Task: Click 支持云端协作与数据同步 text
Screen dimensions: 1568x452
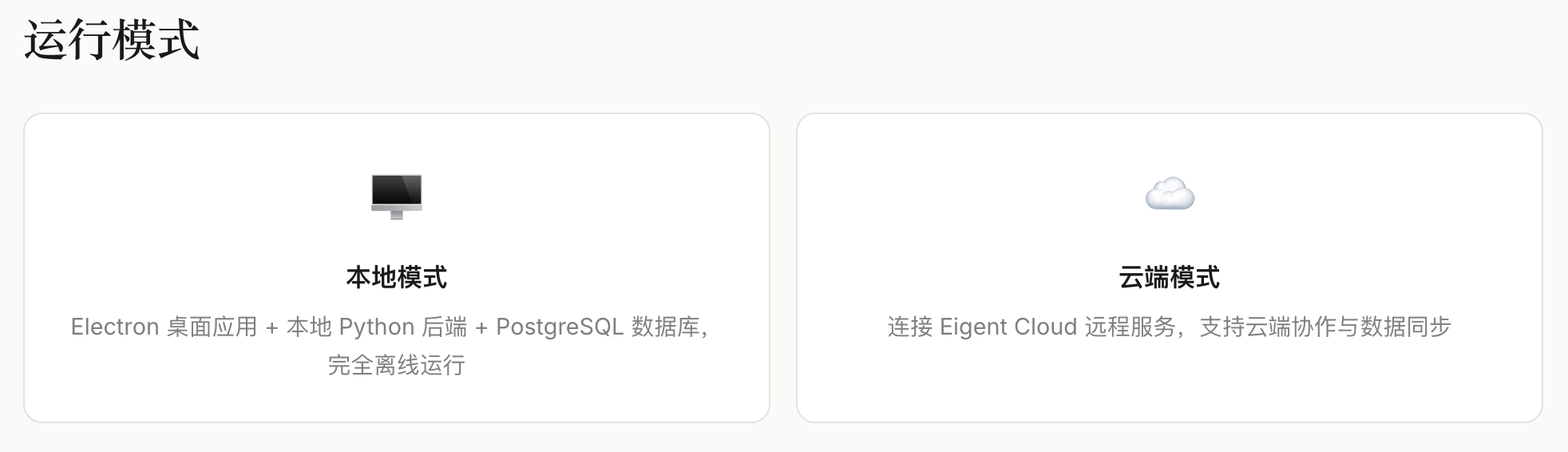Action: pyautogui.click(x=1325, y=327)
